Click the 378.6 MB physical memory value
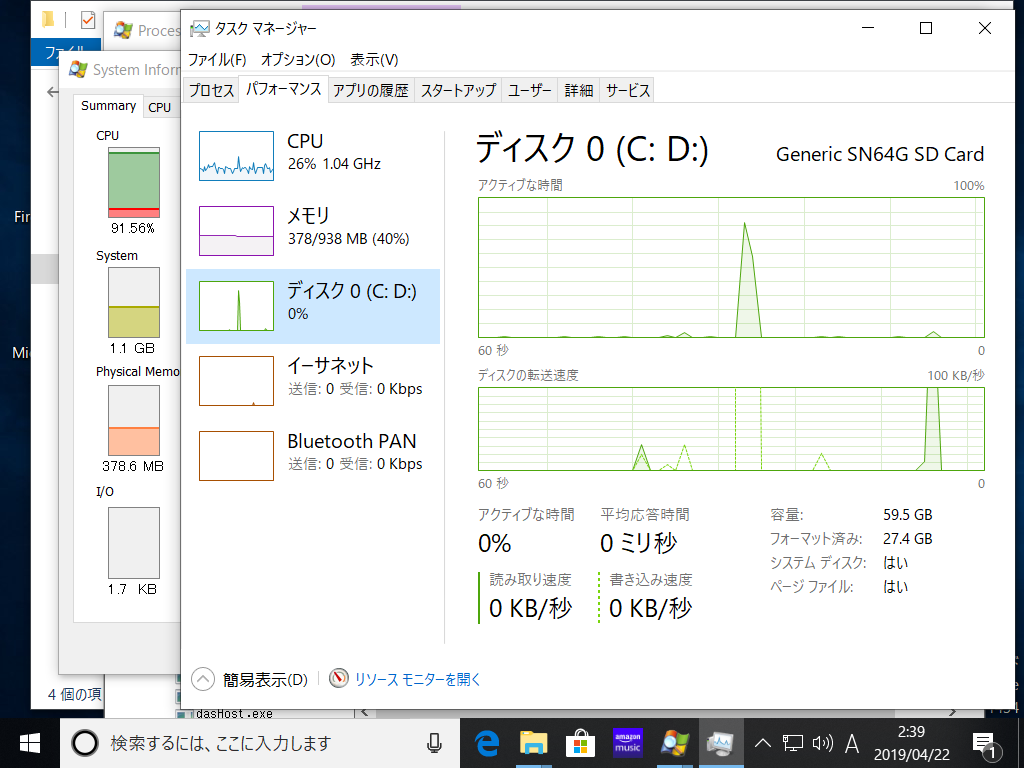The width and height of the screenshot is (1024, 768). coord(133,466)
